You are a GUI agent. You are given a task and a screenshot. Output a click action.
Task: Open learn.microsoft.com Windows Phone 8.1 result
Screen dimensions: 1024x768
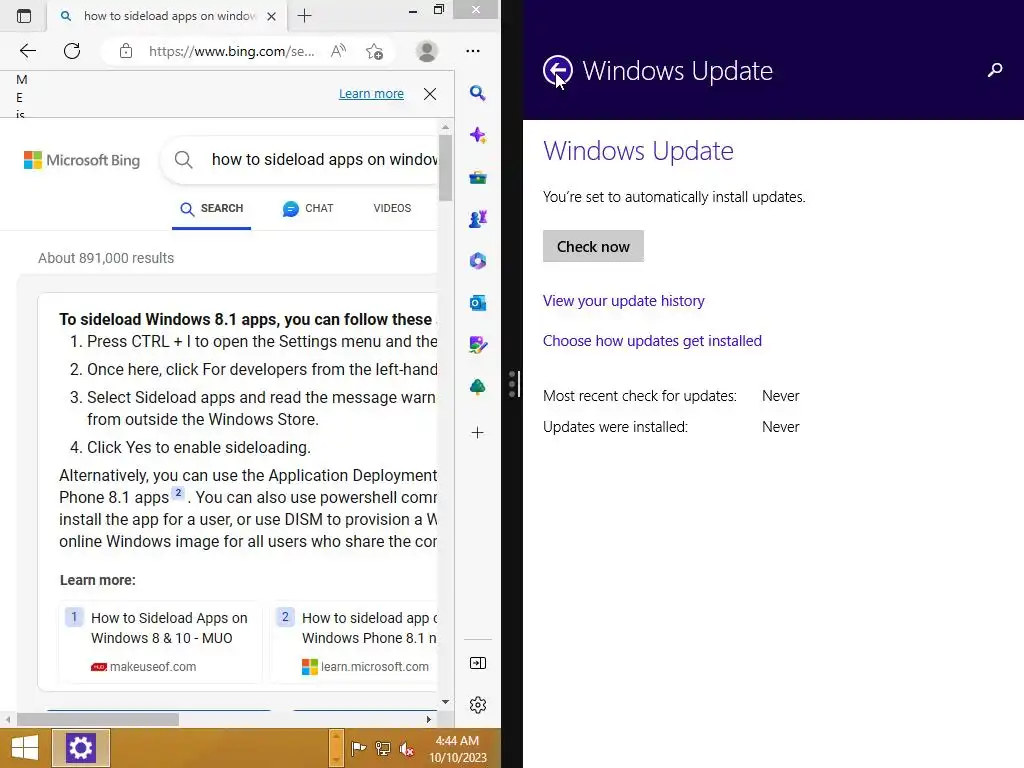point(354,641)
